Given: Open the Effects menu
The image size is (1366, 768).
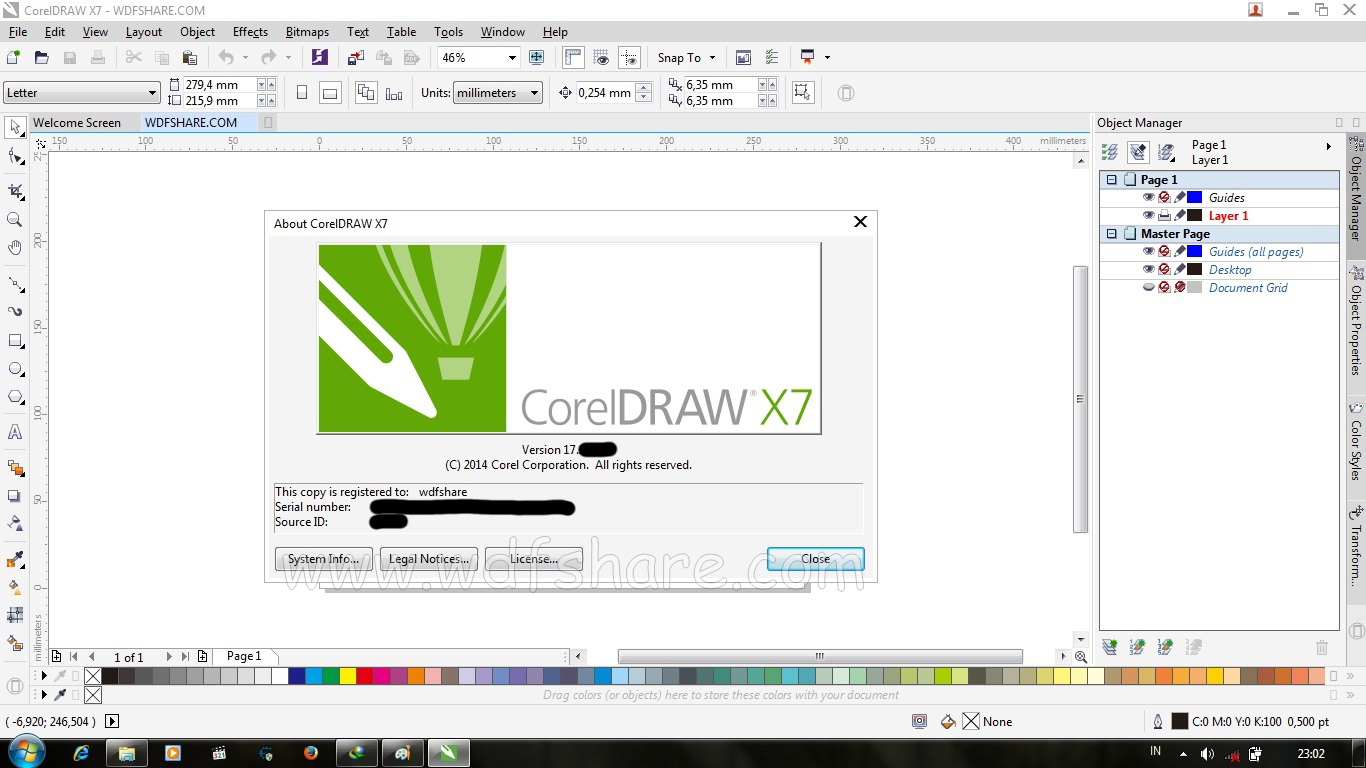Looking at the screenshot, I should click(250, 32).
